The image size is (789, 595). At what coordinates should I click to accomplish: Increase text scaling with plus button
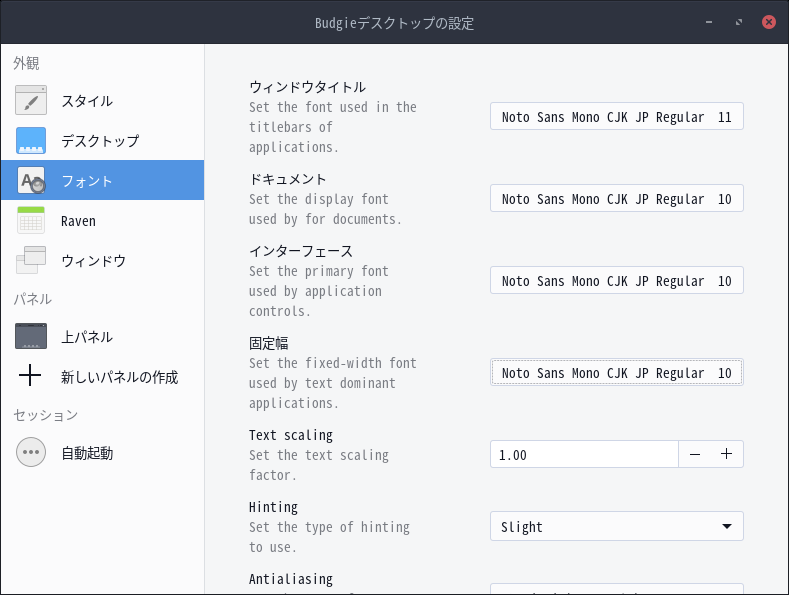[x=727, y=454]
